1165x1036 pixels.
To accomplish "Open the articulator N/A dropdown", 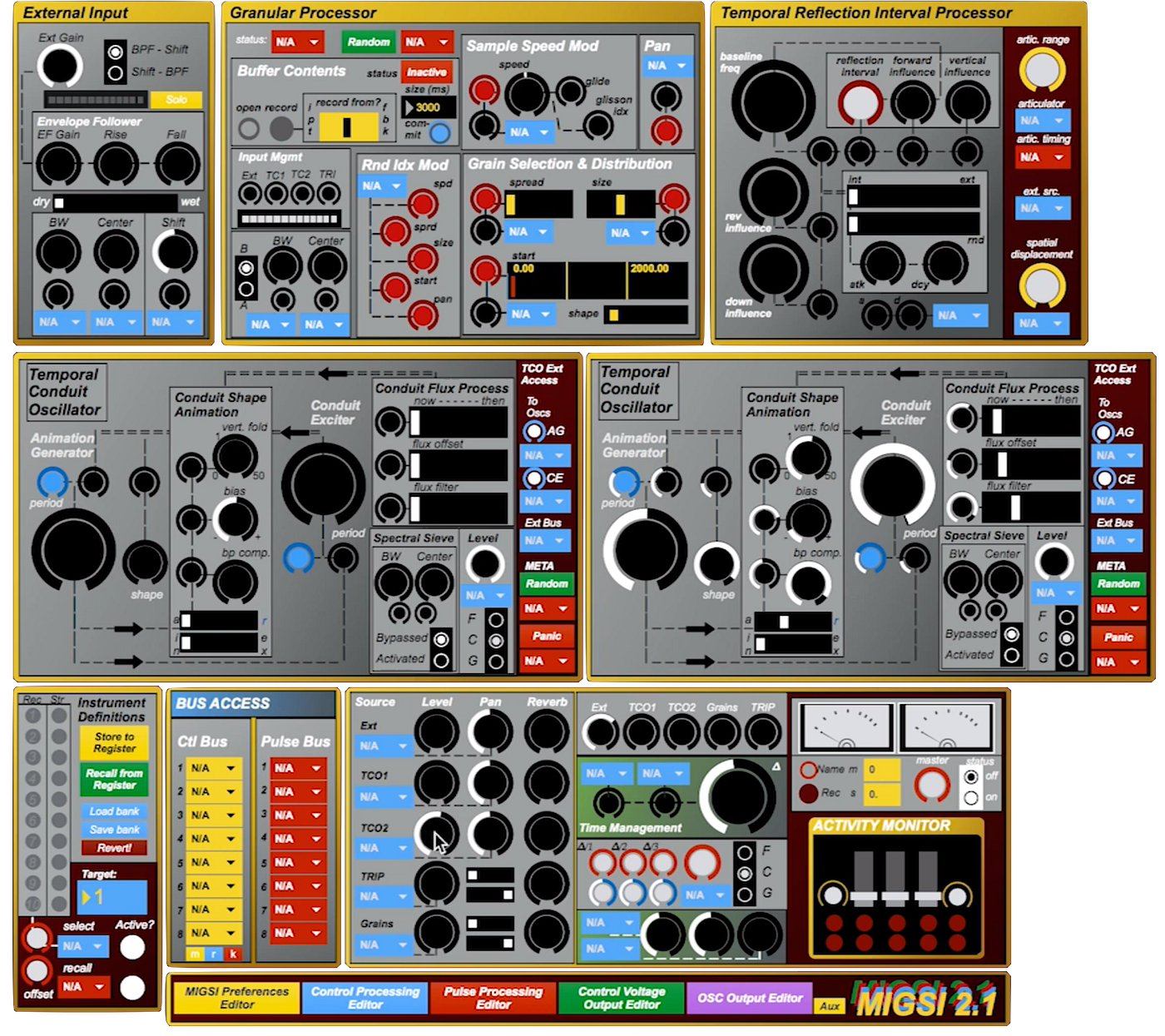I will coord(1042,121).
